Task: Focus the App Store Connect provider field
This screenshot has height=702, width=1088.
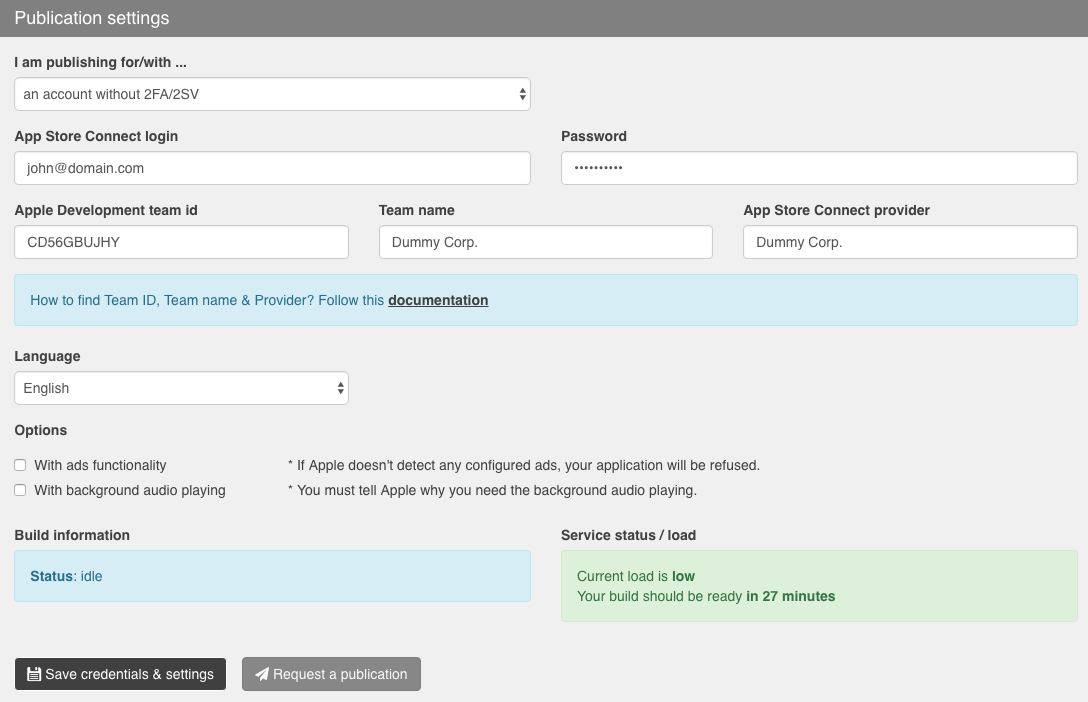Action: point(909,242)
